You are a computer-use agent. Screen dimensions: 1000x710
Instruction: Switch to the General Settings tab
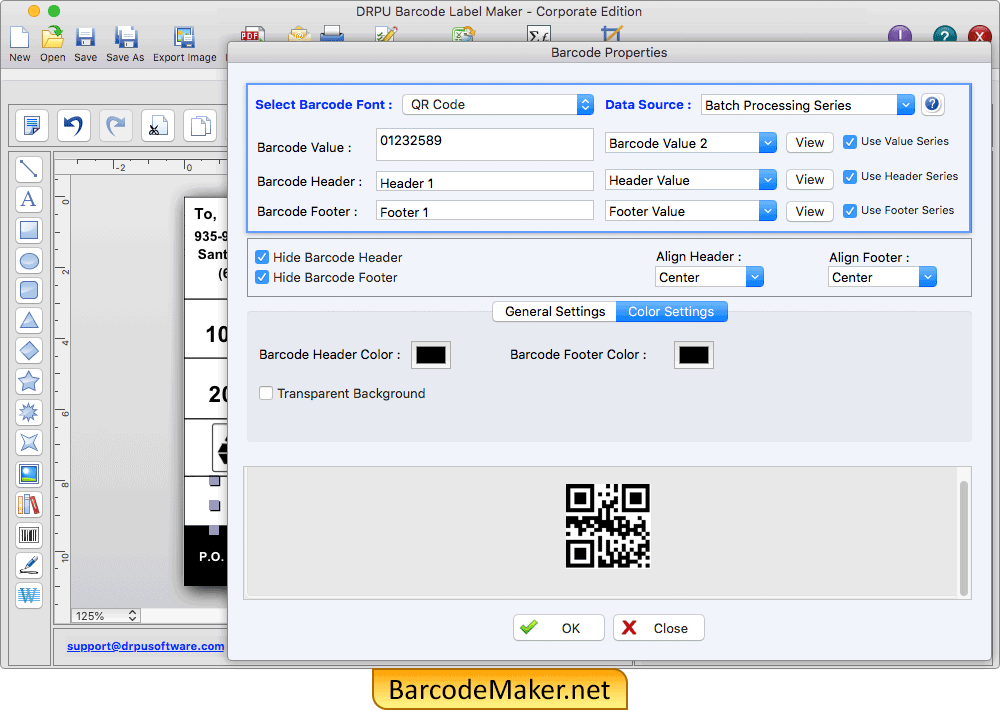pyautogui.click(x=554, y=311)
